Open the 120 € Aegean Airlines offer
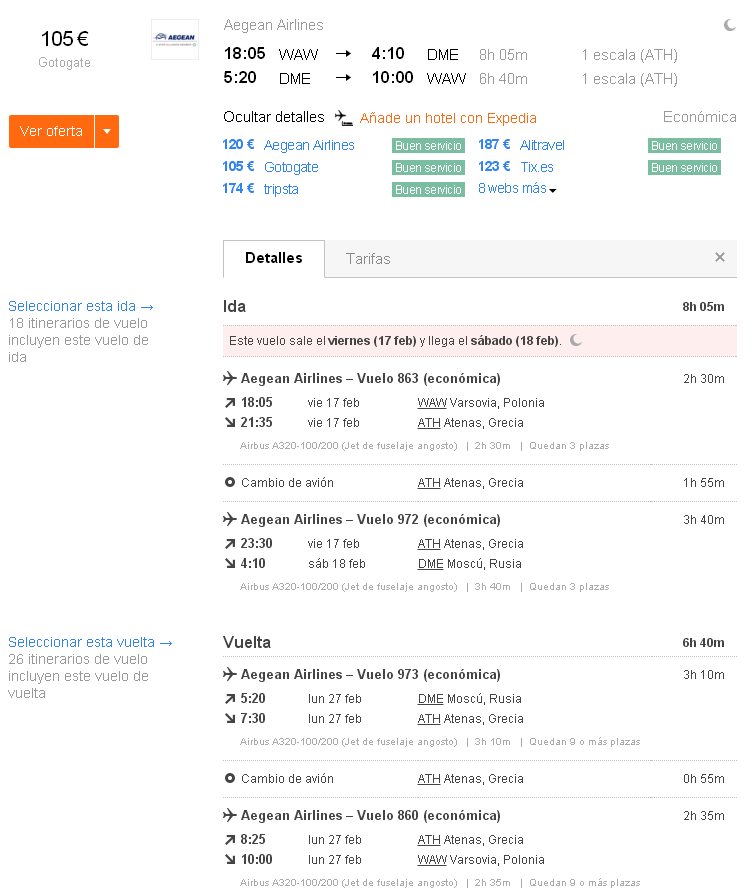The width and height of the screenshot is (752, 894). point(288,145)
